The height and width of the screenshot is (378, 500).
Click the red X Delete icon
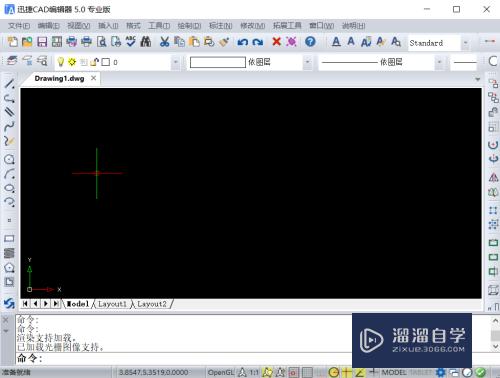[276, 42]
